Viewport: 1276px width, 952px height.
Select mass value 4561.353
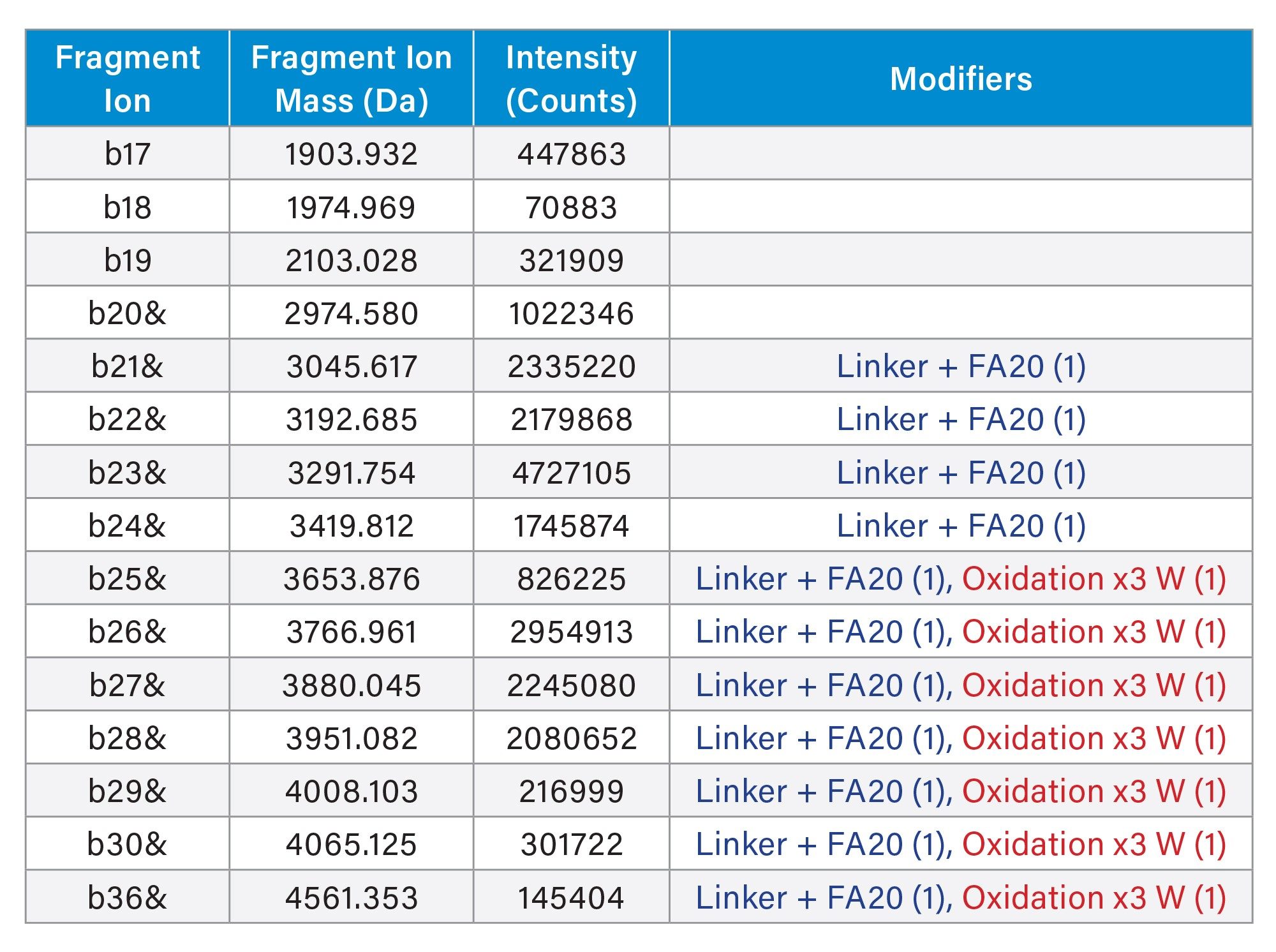pyautogui.click(x=352, y=898)
